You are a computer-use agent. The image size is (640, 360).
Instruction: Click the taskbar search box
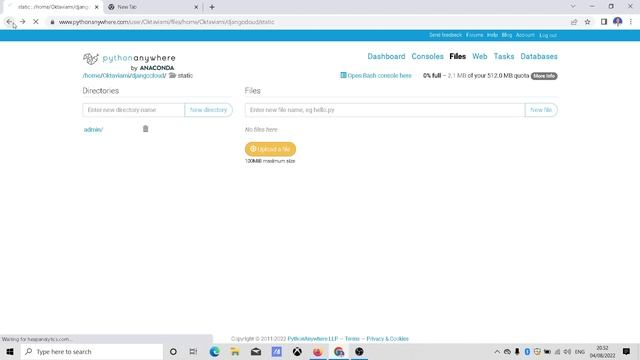click(x=92, y=351)
